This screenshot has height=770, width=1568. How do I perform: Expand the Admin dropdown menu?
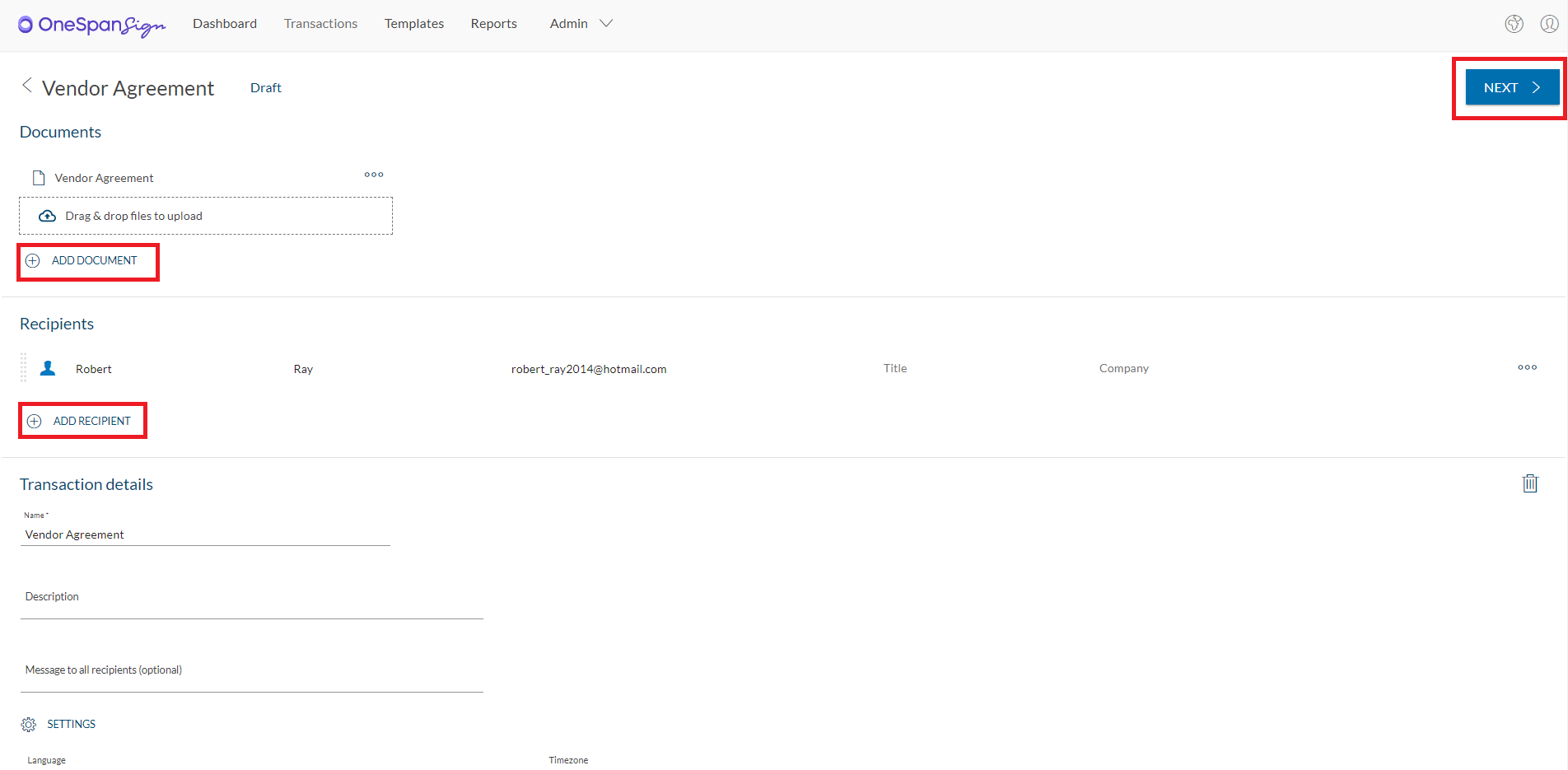[x=581, y=23]
